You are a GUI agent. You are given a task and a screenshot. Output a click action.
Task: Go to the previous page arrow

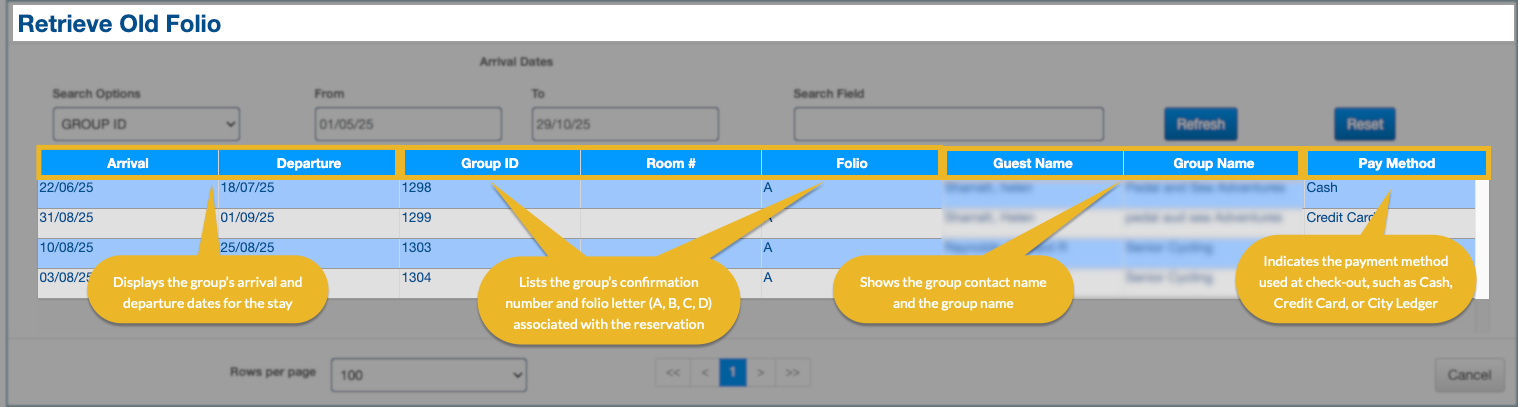[x=704, y=373]
